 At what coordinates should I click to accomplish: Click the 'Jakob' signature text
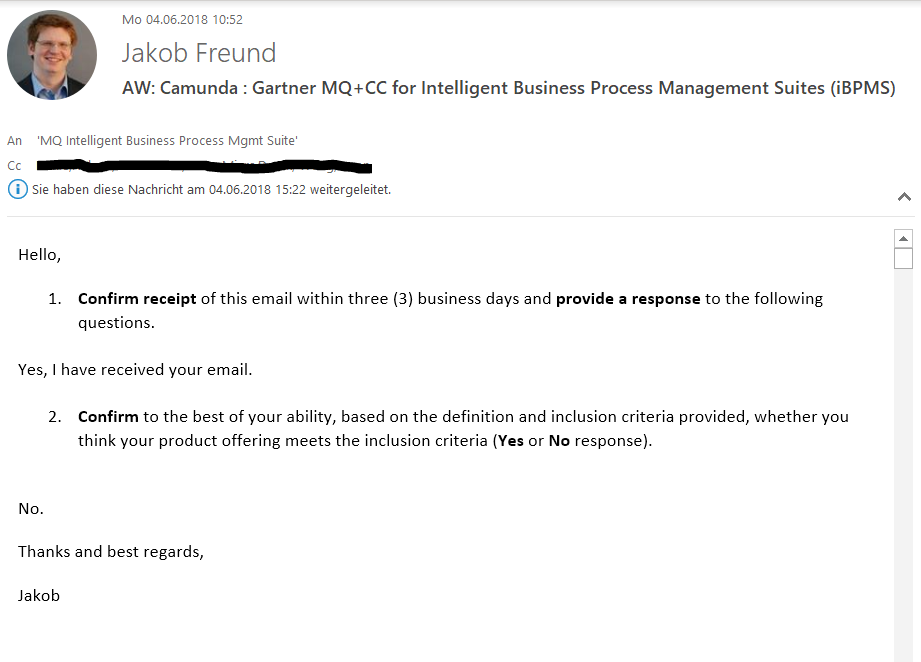point(39,595)
